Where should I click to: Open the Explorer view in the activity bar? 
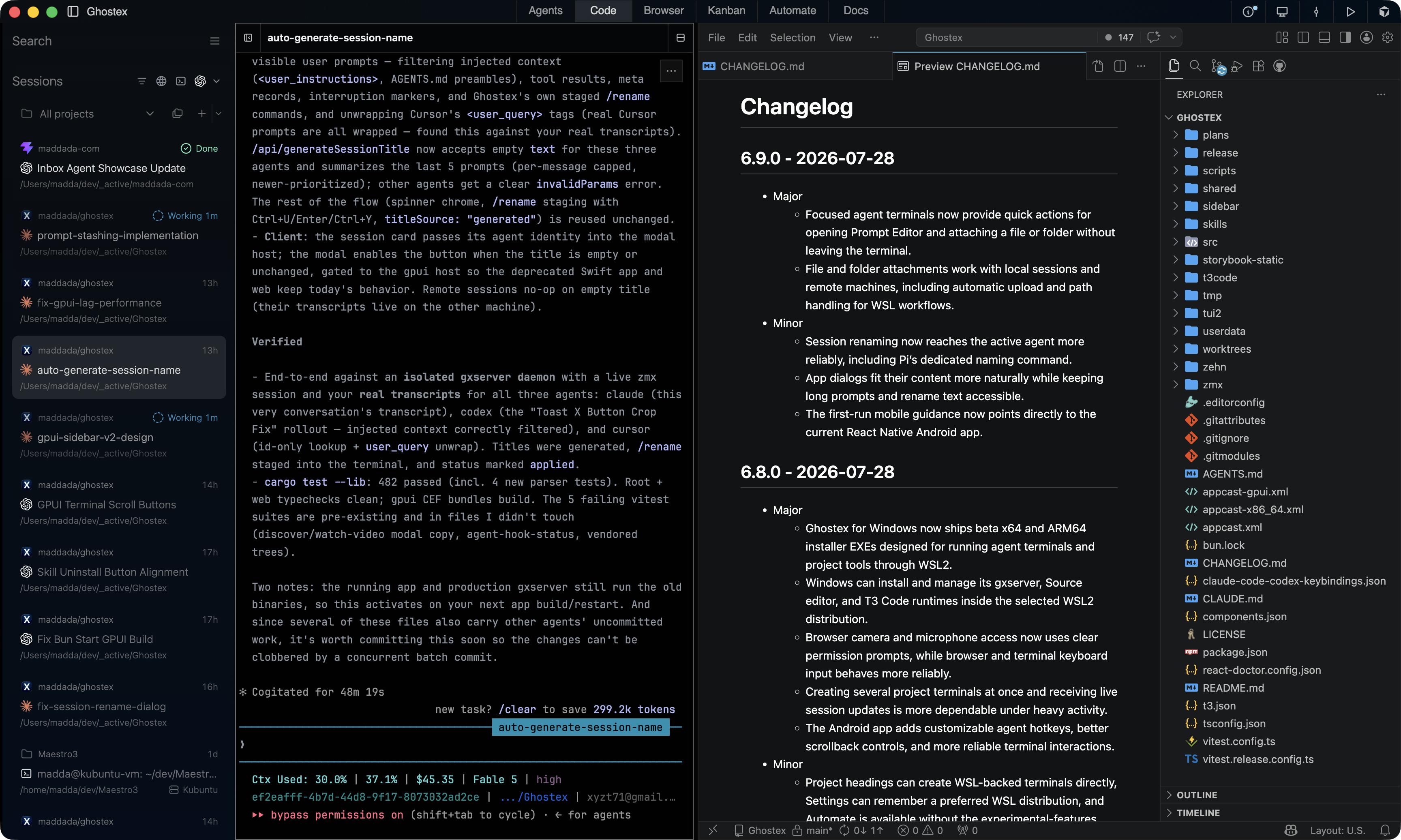1174,66
